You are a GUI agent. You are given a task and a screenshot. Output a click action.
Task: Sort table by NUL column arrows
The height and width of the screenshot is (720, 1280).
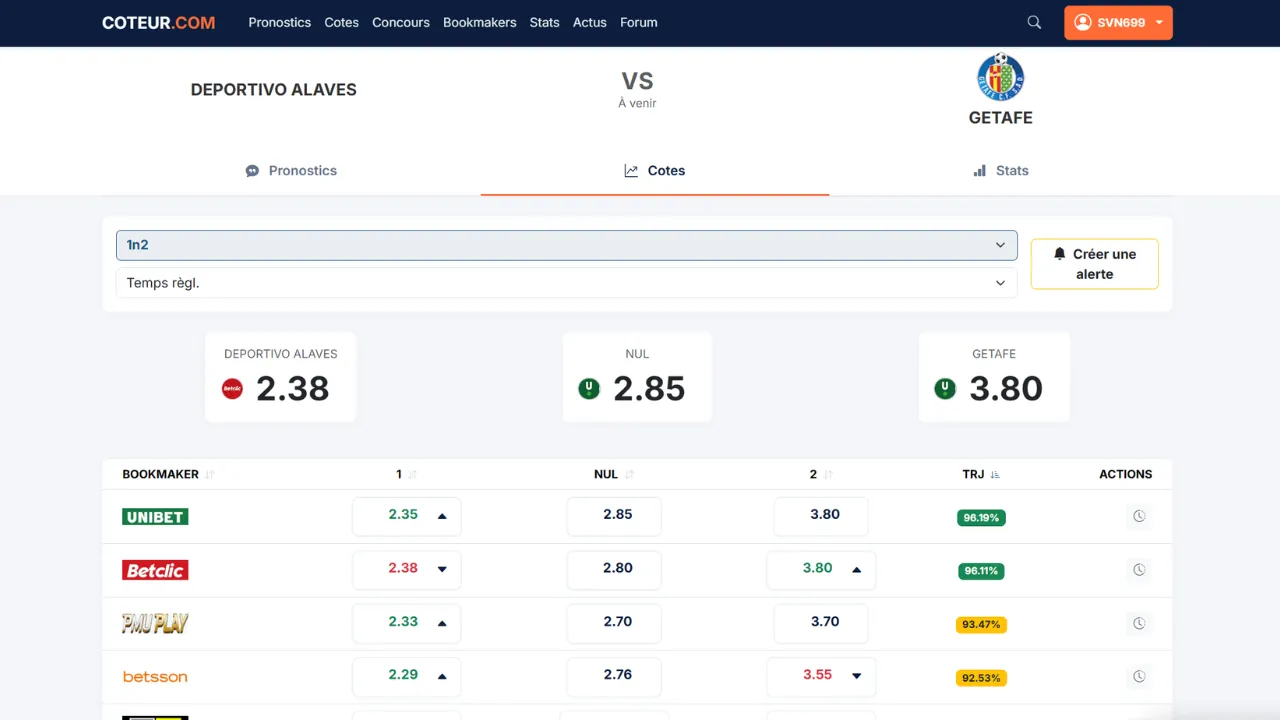629,475
